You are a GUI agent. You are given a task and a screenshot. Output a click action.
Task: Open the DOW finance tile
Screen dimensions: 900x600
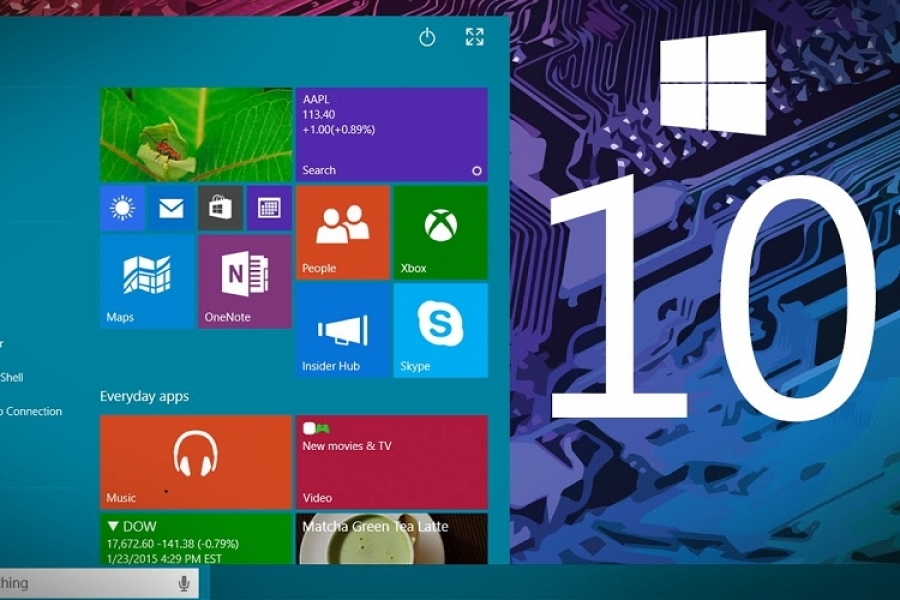tap(195, 539)
